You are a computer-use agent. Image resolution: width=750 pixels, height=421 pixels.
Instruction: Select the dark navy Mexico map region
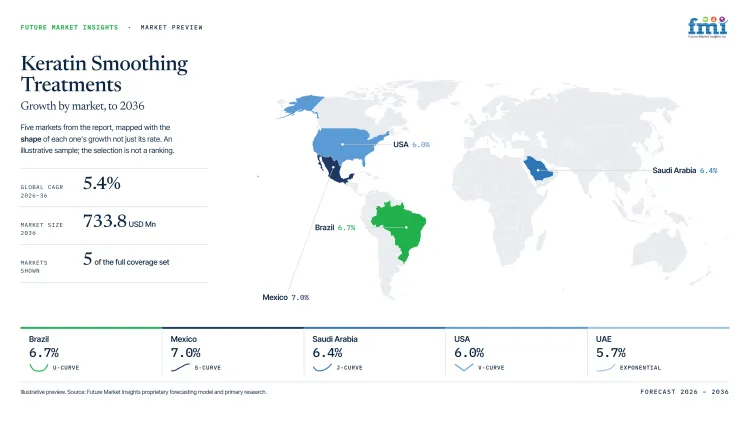tap(335, 170)
